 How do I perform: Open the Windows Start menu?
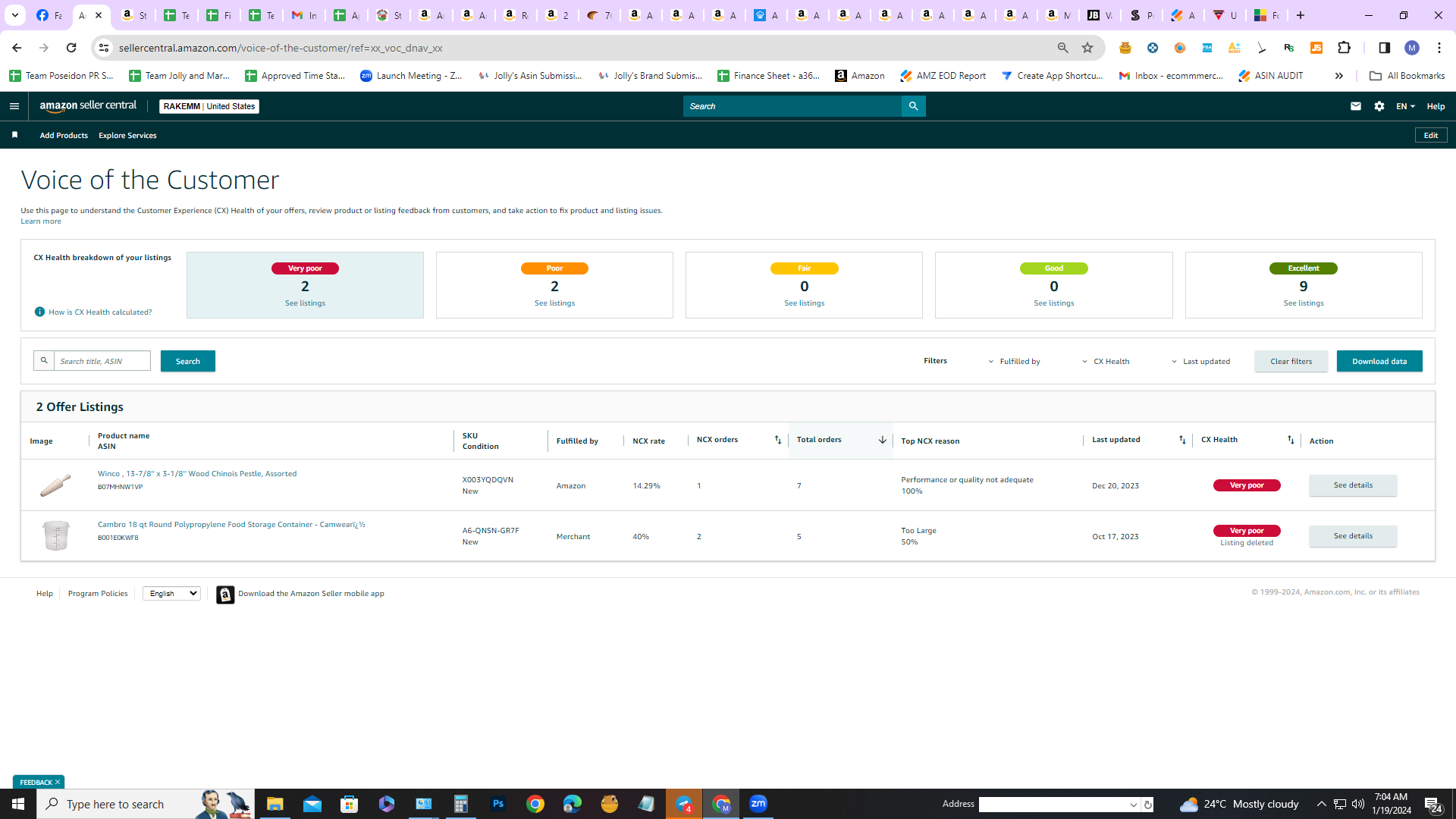click(18, 804)
